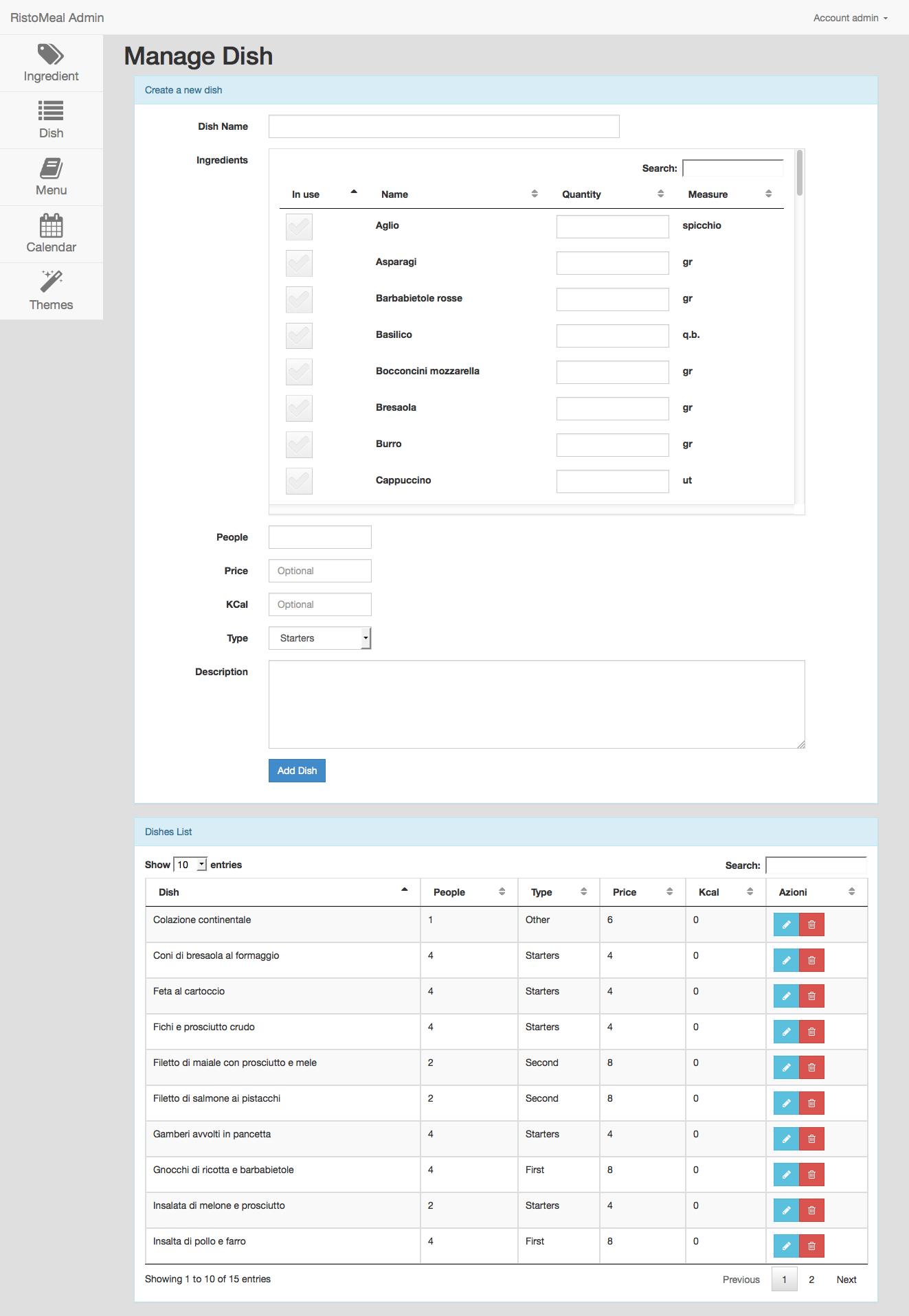Open the Menu book icon in sidebar
This screenshot has width=909, height=1316.
click(x=51, y=168)
